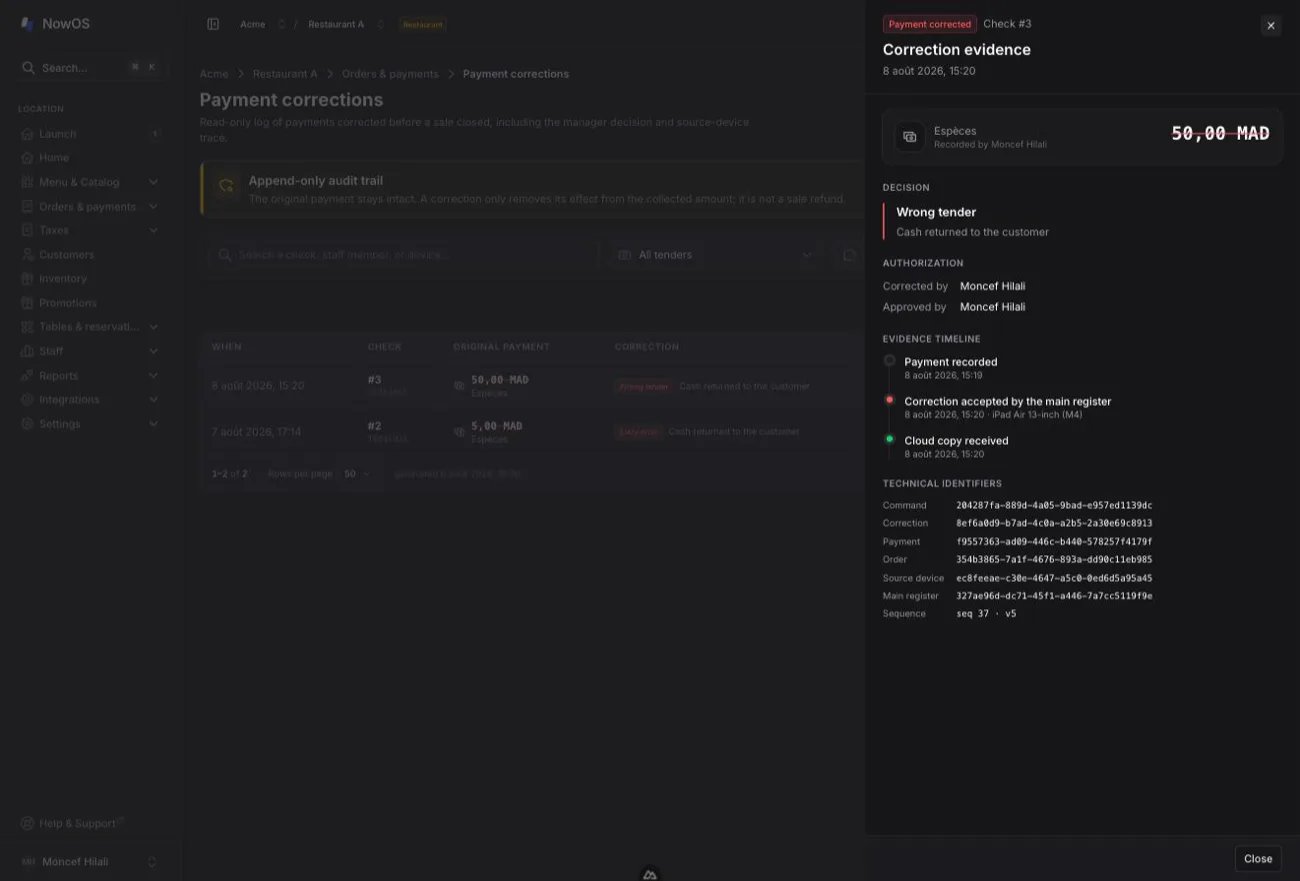Select the check #3 corrections row
Screen dimensions: 1300x881
pos(530,386)
